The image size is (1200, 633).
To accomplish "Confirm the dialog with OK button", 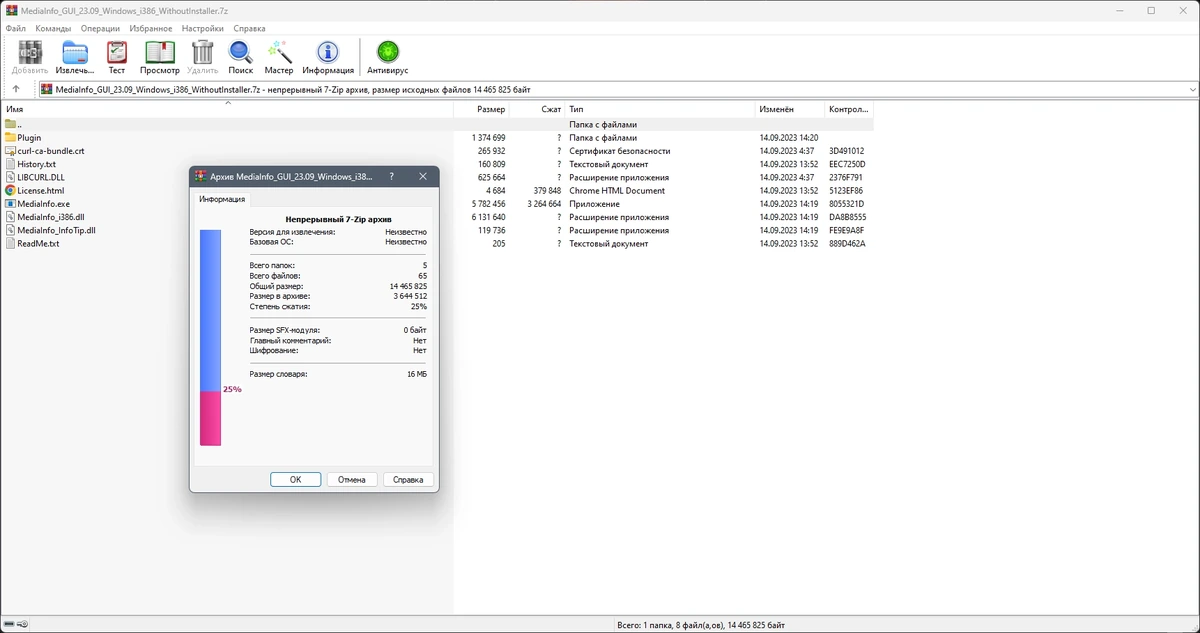I will click(x=296, y=480).
